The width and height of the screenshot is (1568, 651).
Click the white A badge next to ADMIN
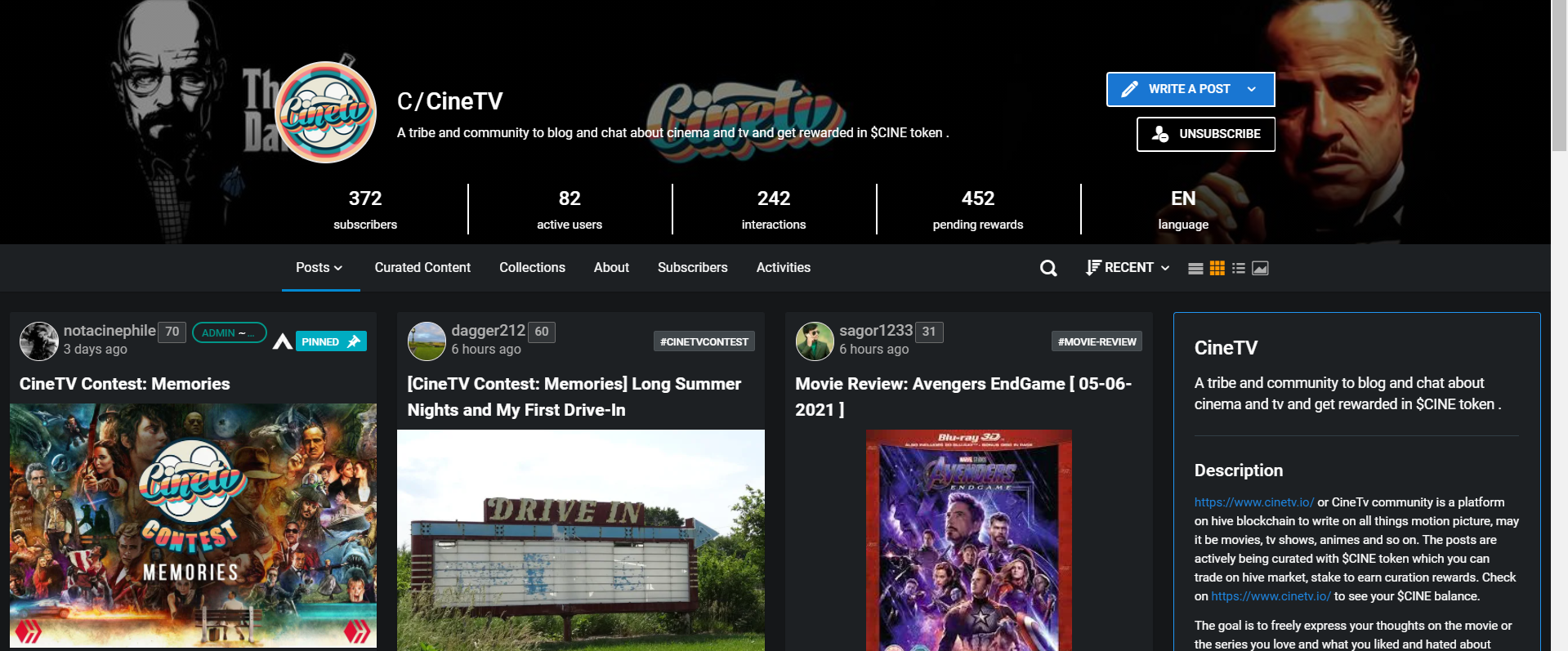[283, 341]
